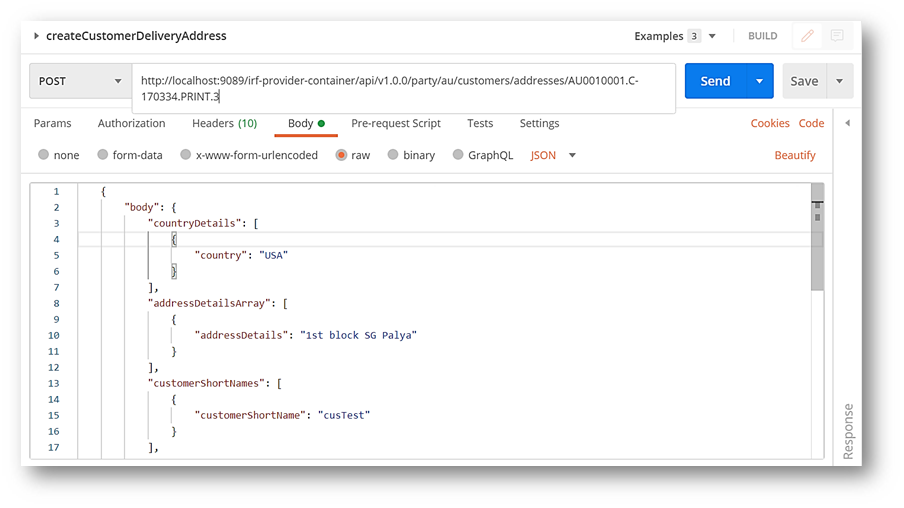Switch to the Params tab
Viewport: 904px width, 508px height.
(52, 124)
